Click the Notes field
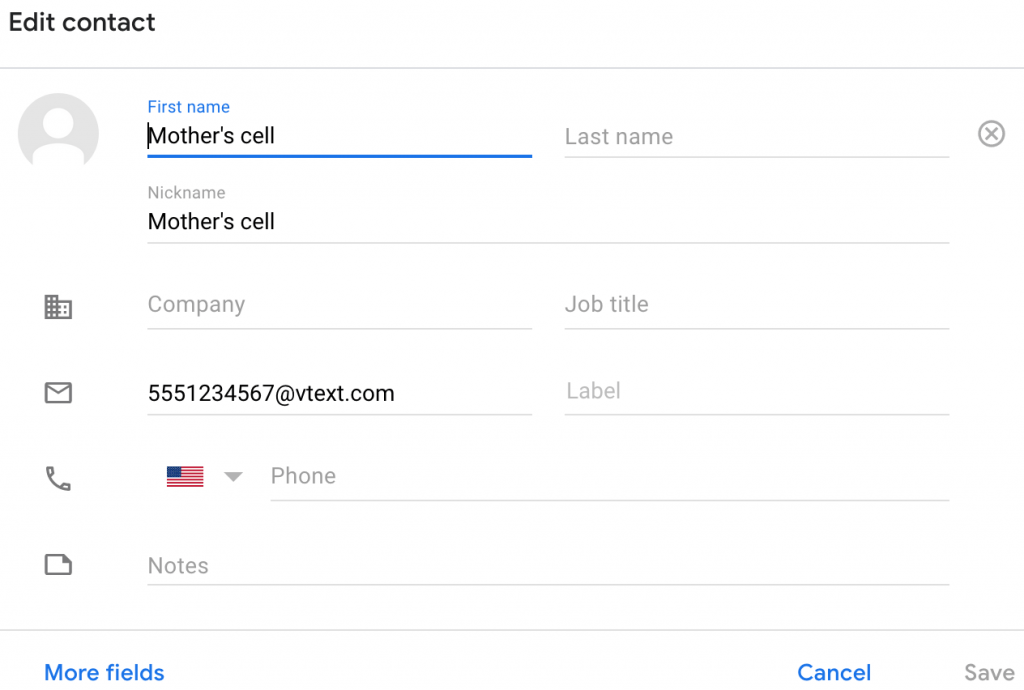The height and width of the screenshot is (690, 1024). pyautogui.click(x=546, y=566)
